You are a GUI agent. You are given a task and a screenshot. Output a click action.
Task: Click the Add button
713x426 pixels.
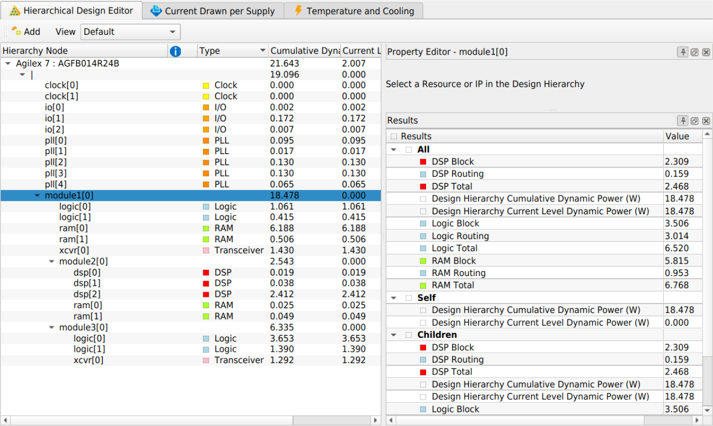tap(26, 32)
